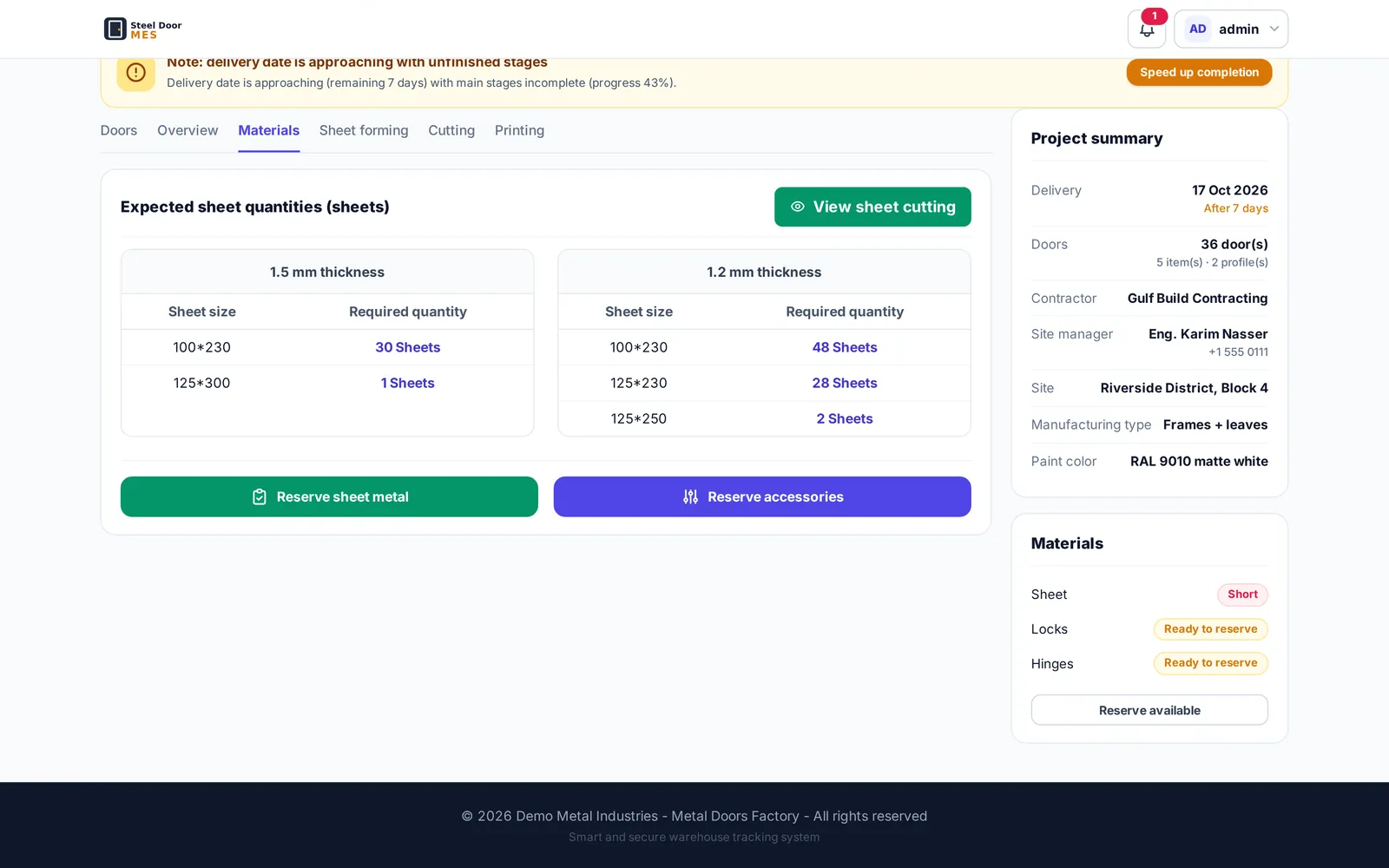This screenshot has height=868, width=1389.
Task: Click the 1 Sheets quantity
Action: [x=408, y=383]
